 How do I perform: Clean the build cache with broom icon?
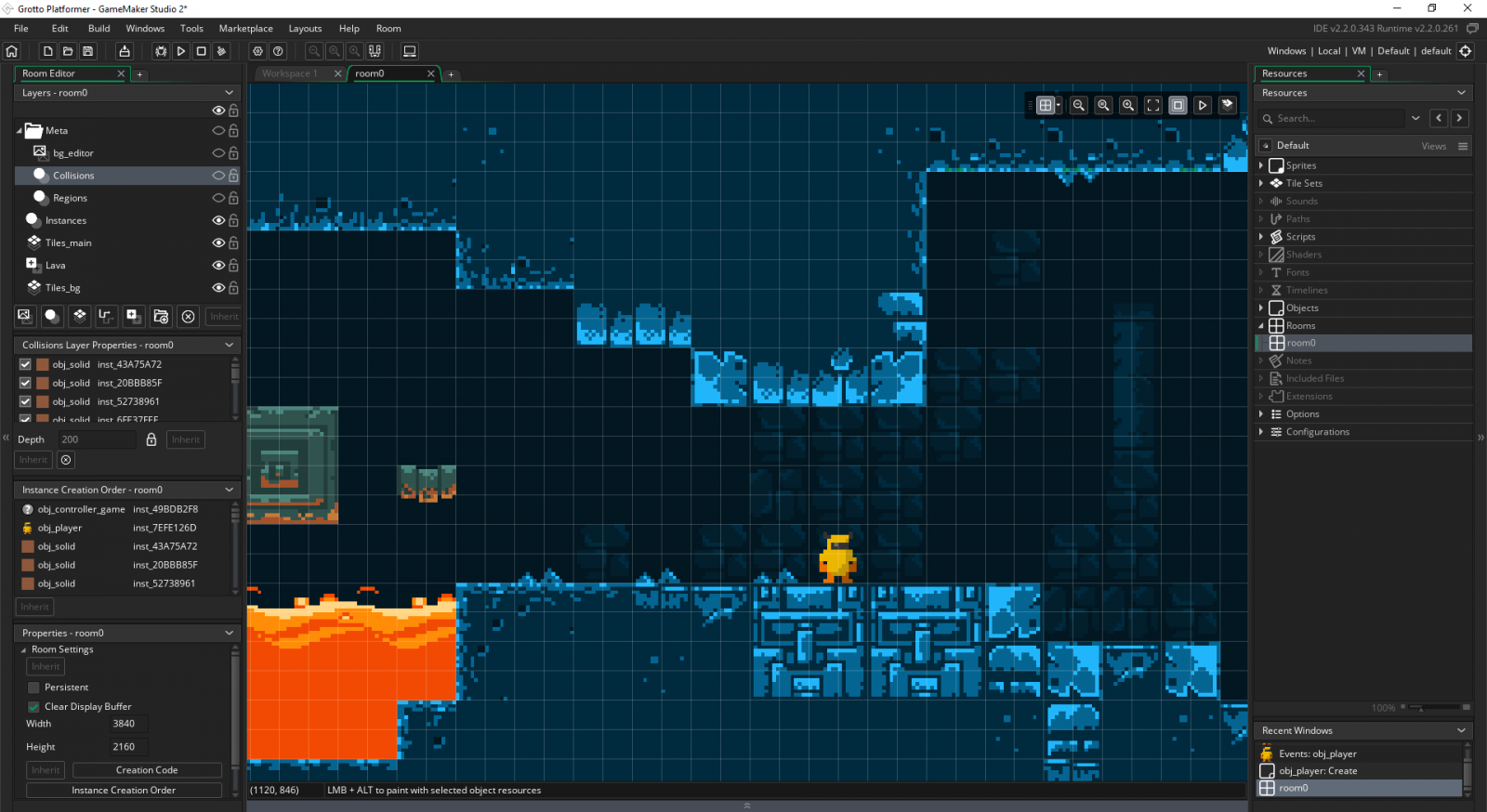click(221, 51)
